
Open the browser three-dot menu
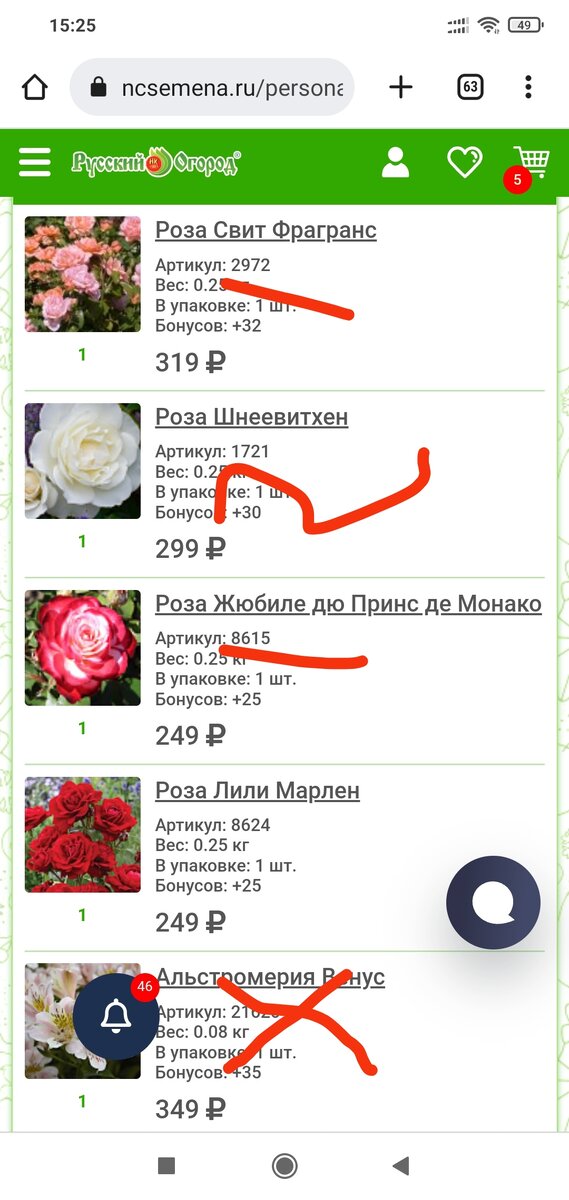click(x=529, y=87)
